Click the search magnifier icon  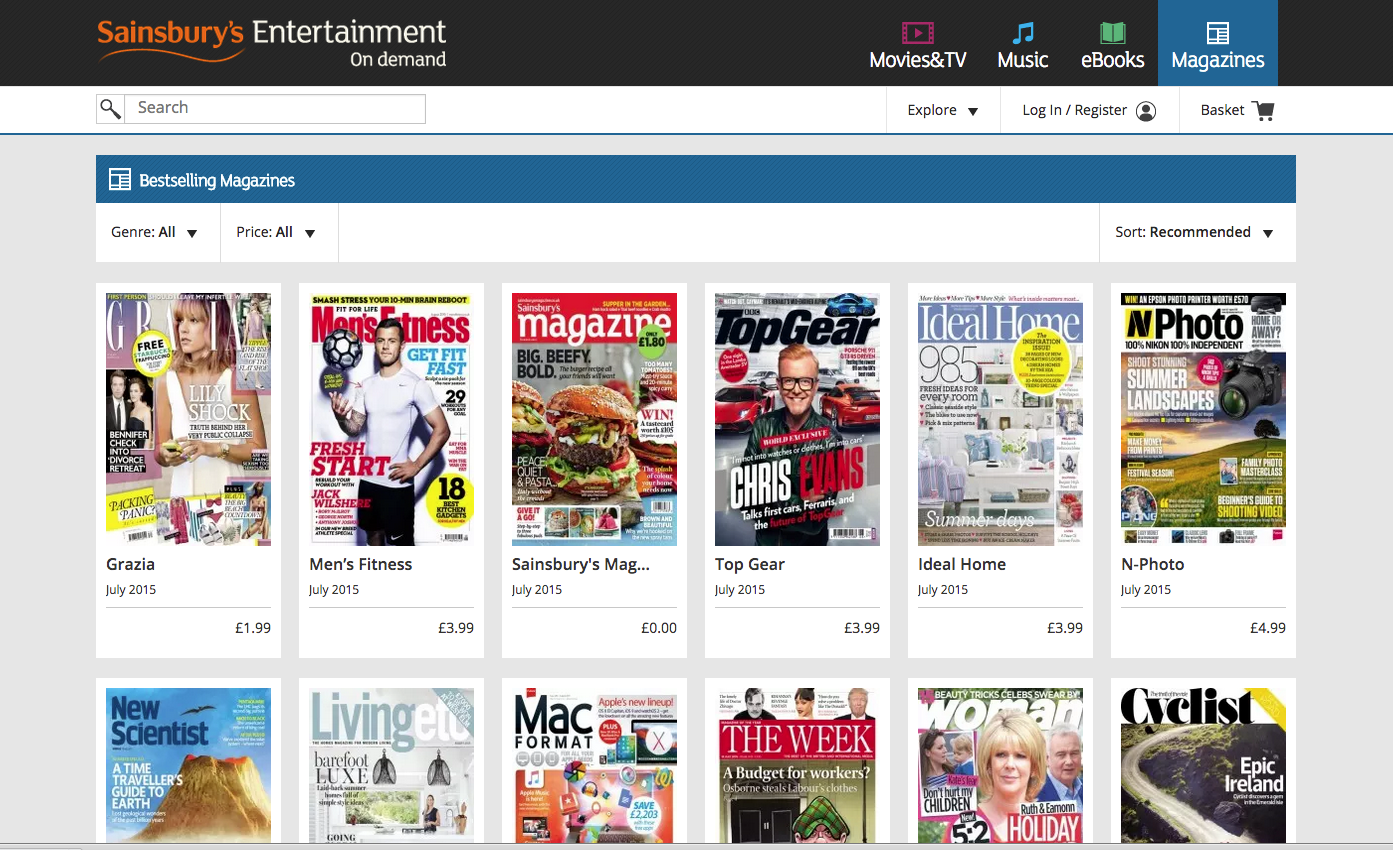point(110,109)
